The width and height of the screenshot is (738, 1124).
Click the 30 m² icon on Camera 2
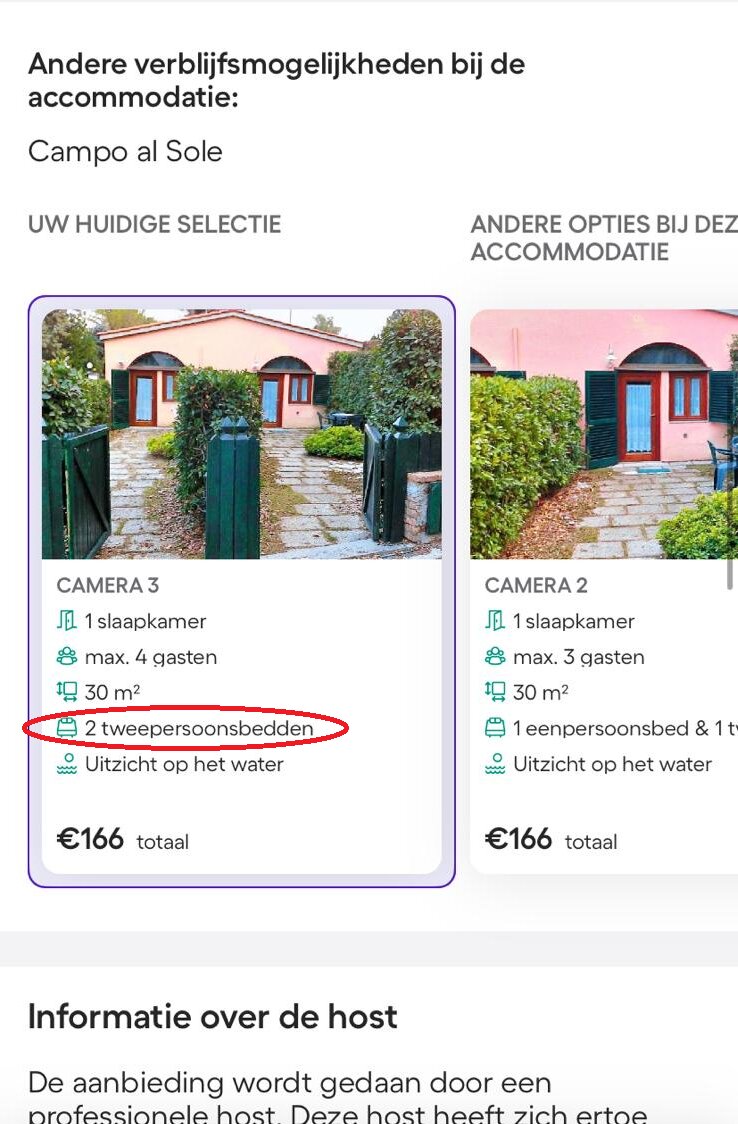tap(495, 692)
